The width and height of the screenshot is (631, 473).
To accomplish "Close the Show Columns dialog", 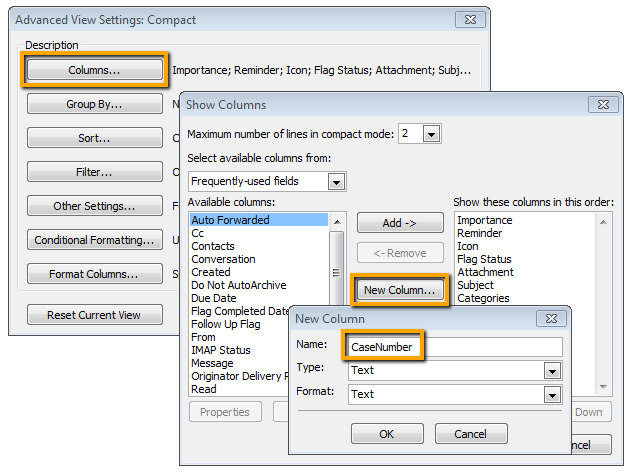I will point(603,105).
